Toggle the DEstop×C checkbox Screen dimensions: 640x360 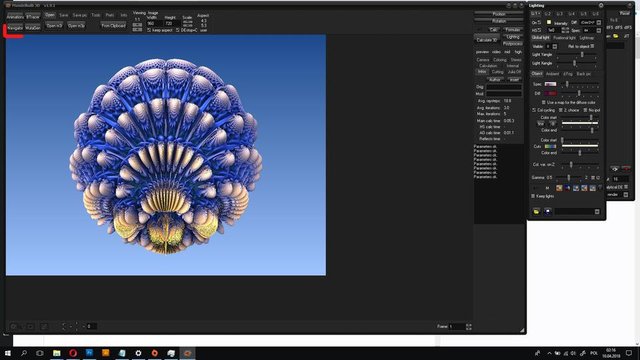pyautogui.click(x=178, y=30)
